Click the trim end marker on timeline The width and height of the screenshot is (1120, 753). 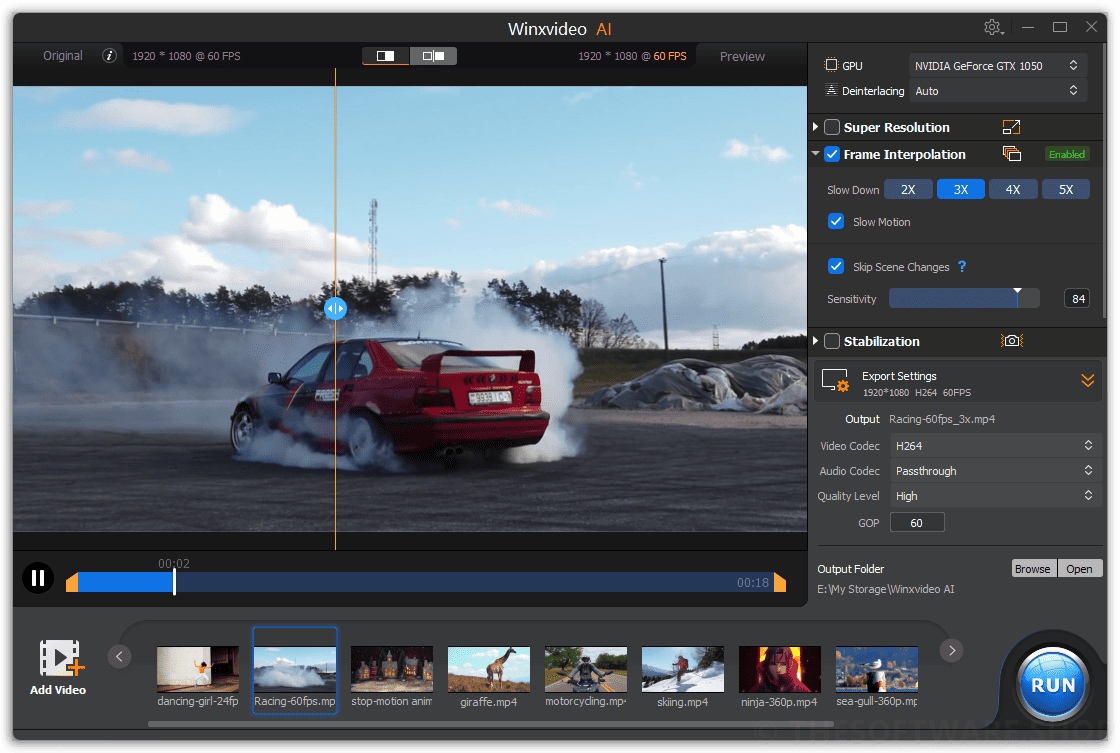[780, 582]
